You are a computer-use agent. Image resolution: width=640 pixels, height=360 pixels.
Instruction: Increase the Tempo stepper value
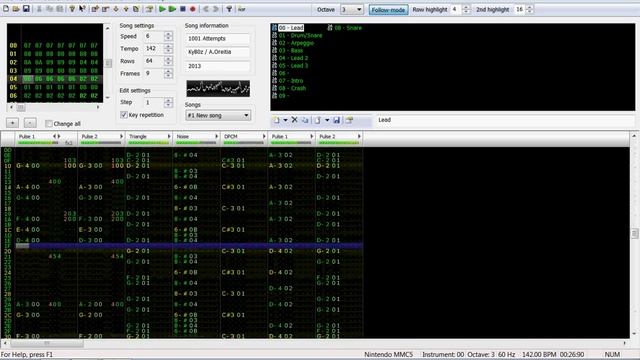point(168,46)
